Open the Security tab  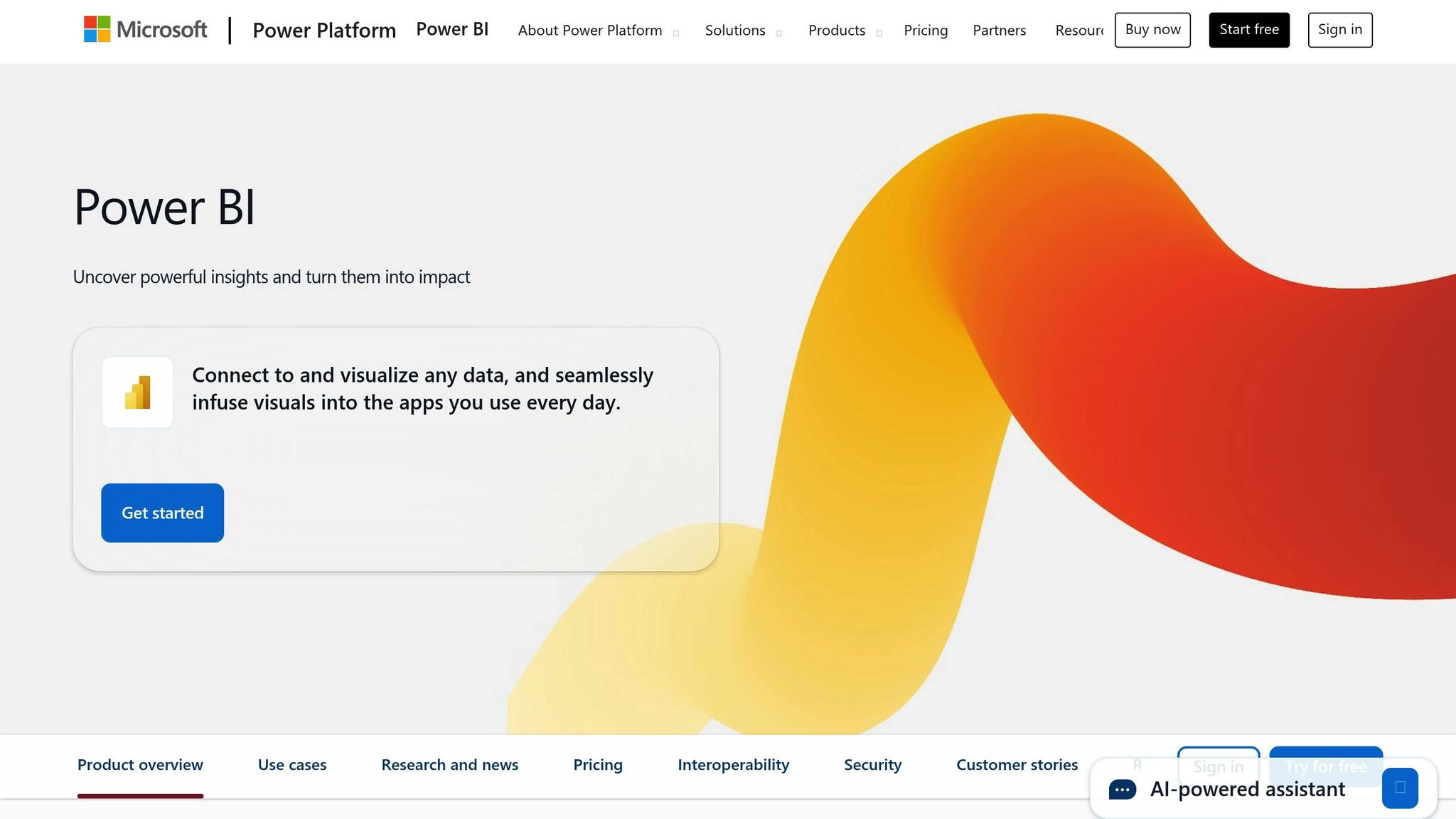coord(872,764)
